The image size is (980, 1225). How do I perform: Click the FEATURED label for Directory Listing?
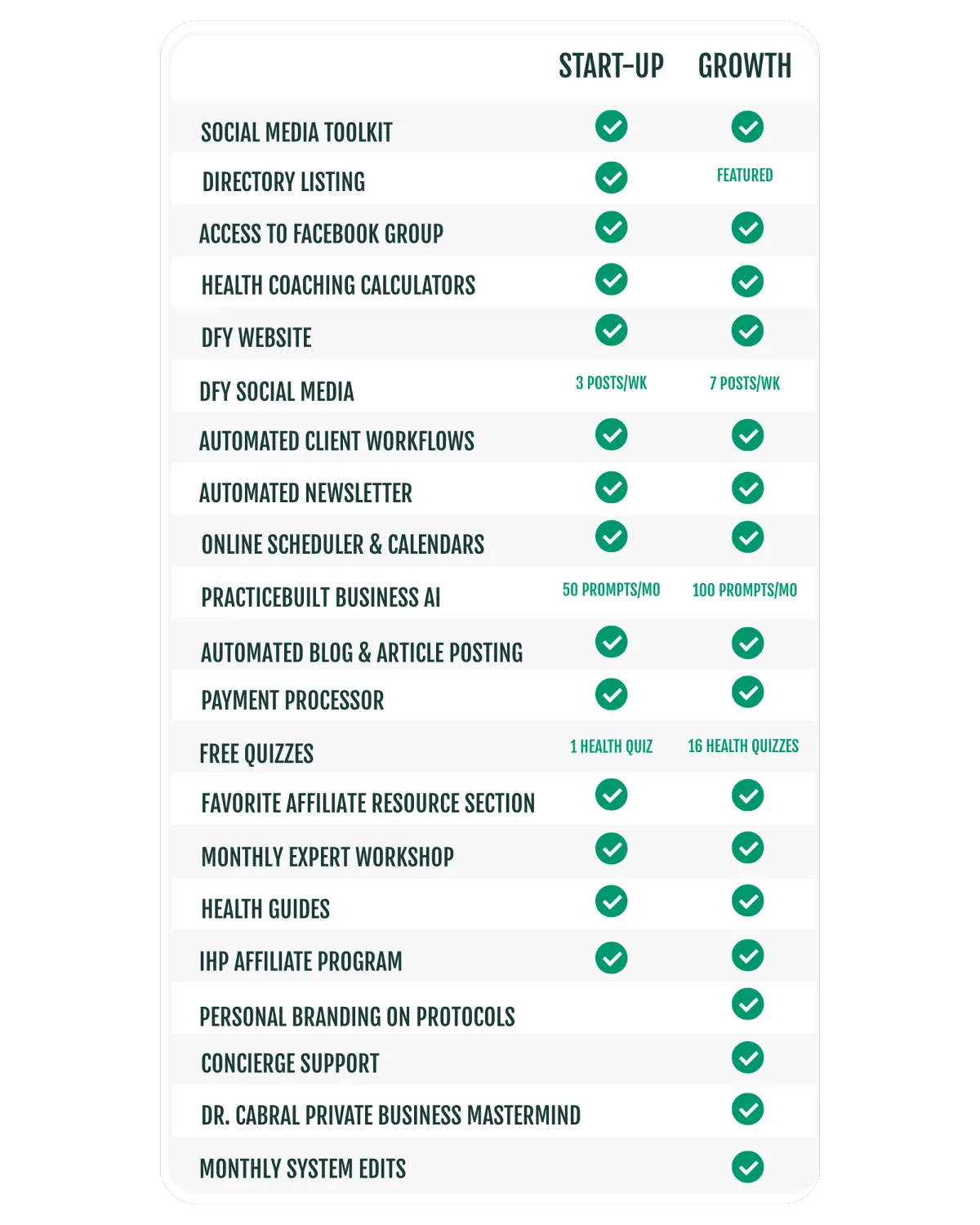[744, 175]
